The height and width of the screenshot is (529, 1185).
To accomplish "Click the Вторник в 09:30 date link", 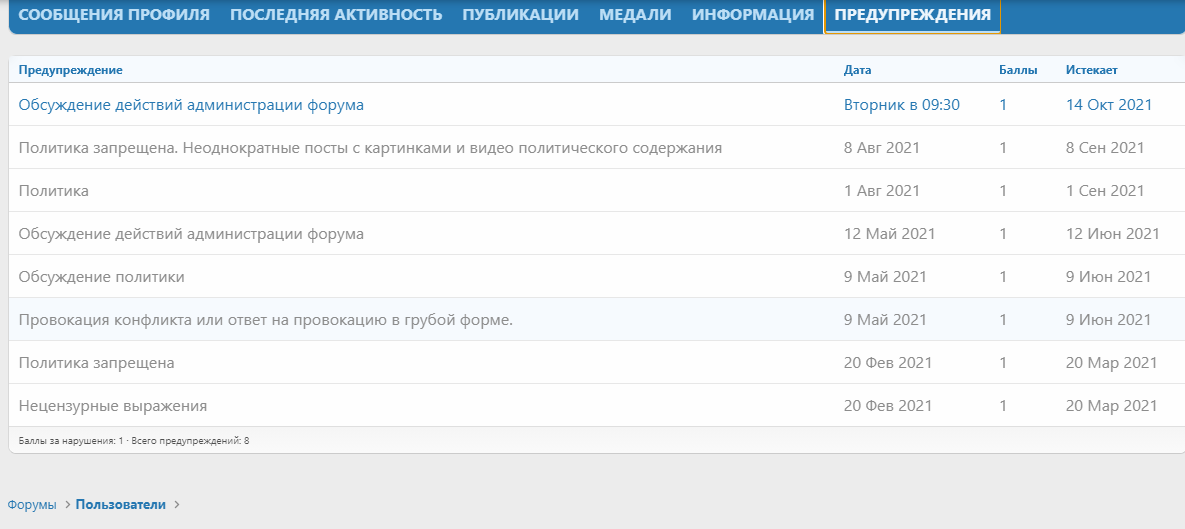I will pos(901,105).
